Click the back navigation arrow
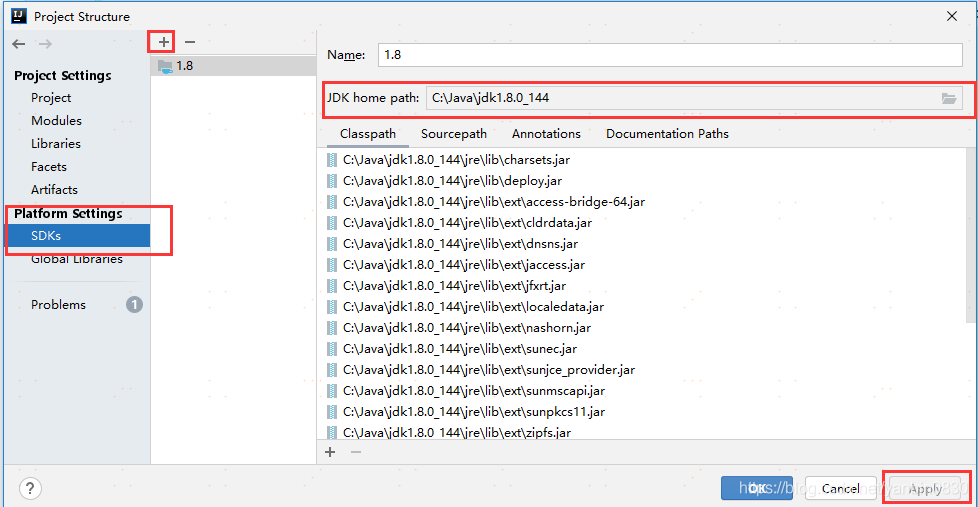Image resolution: width=978 pixels, height=507 pixels. (19, 44)
